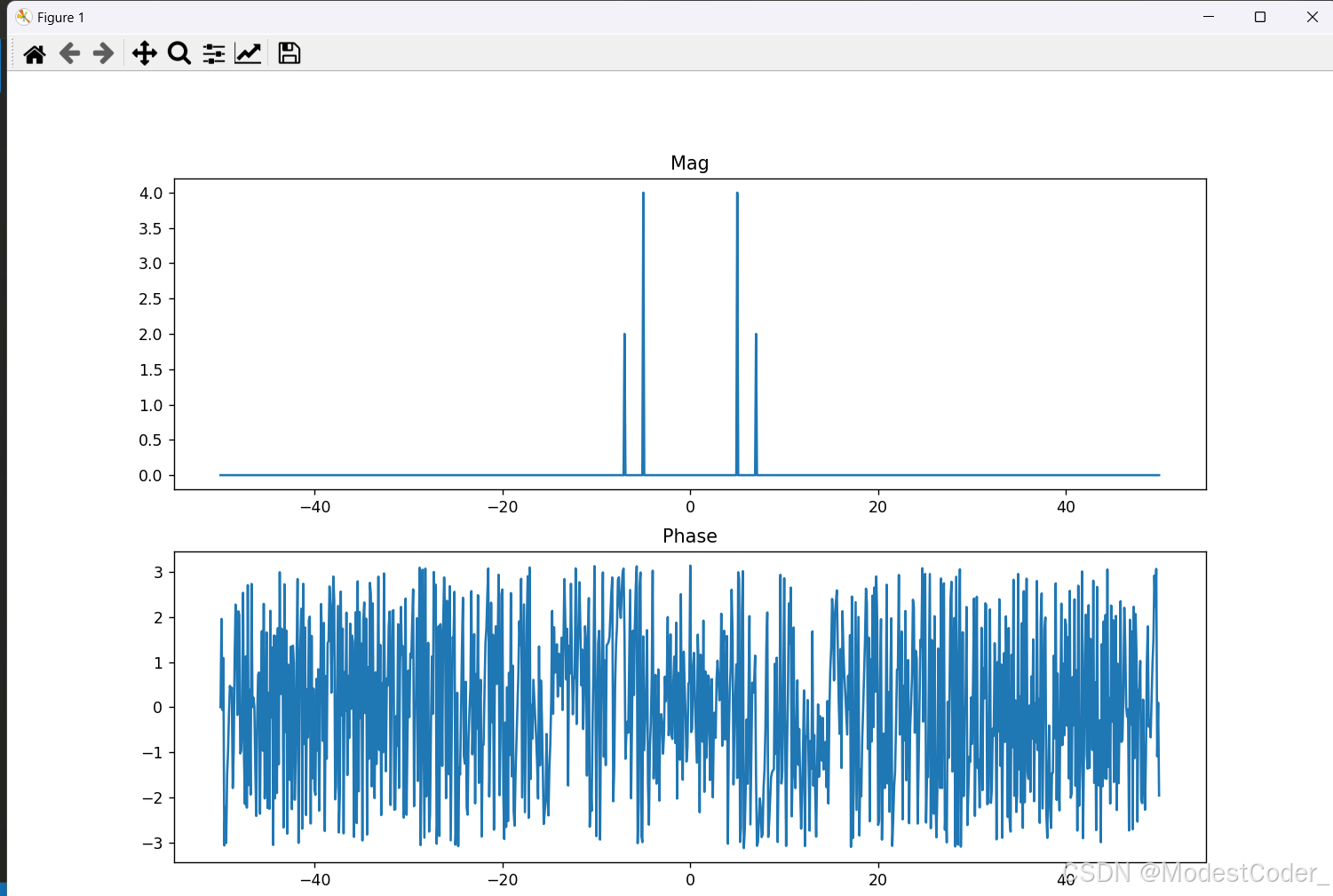Open Edit axis and curve parameters icon
The width and height of the screenshot is (1333, 896).
click(x=248, y=54)
